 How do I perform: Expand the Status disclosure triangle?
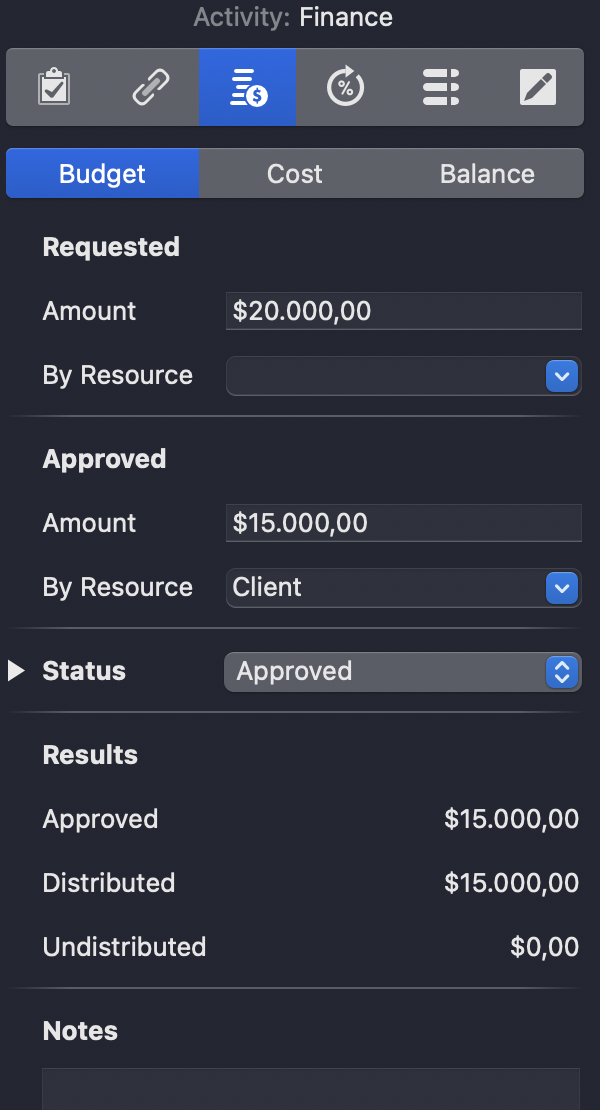pyautogui.click(x=15, y=671)
